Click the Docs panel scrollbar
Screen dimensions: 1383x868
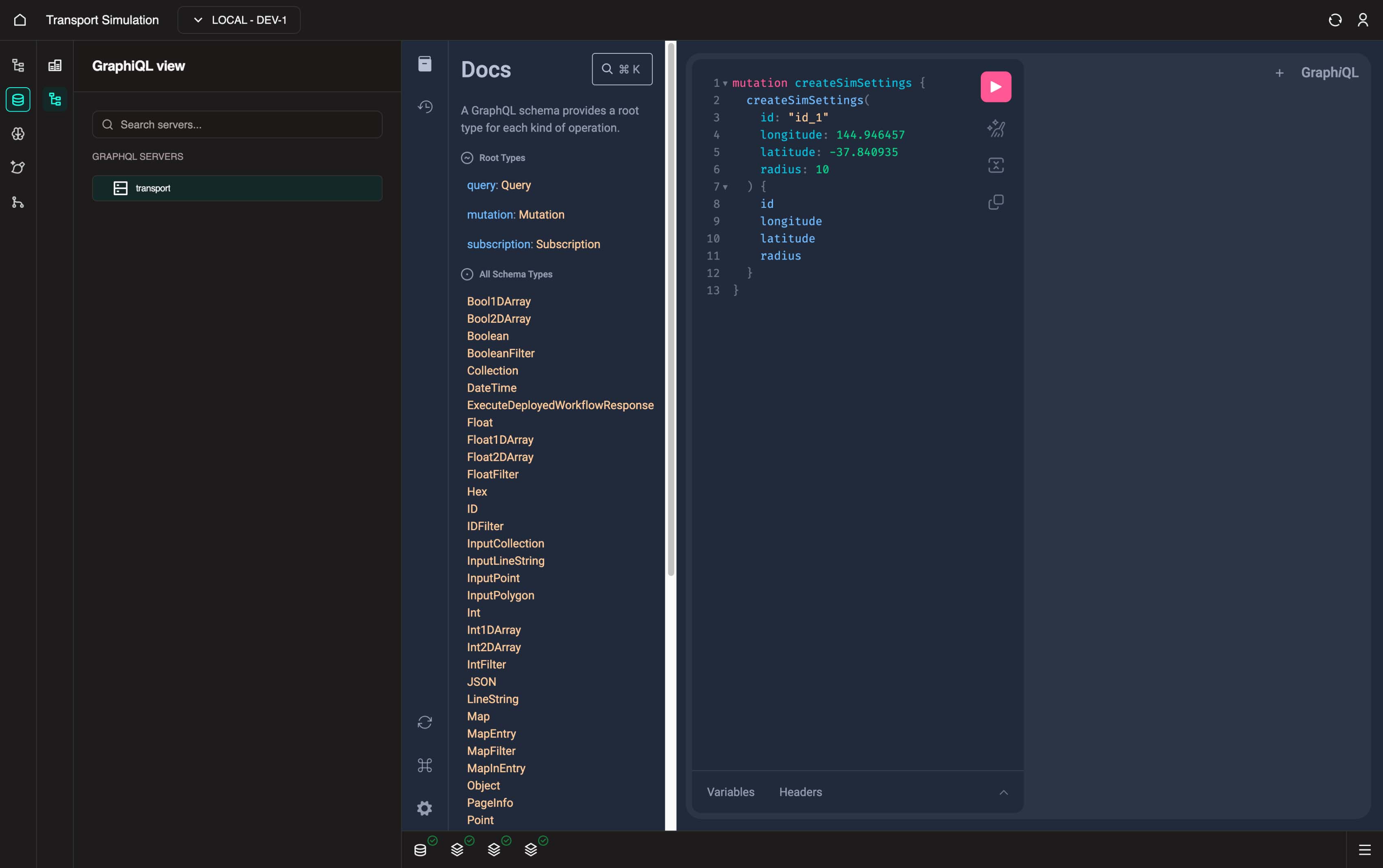tap(670, 310)
